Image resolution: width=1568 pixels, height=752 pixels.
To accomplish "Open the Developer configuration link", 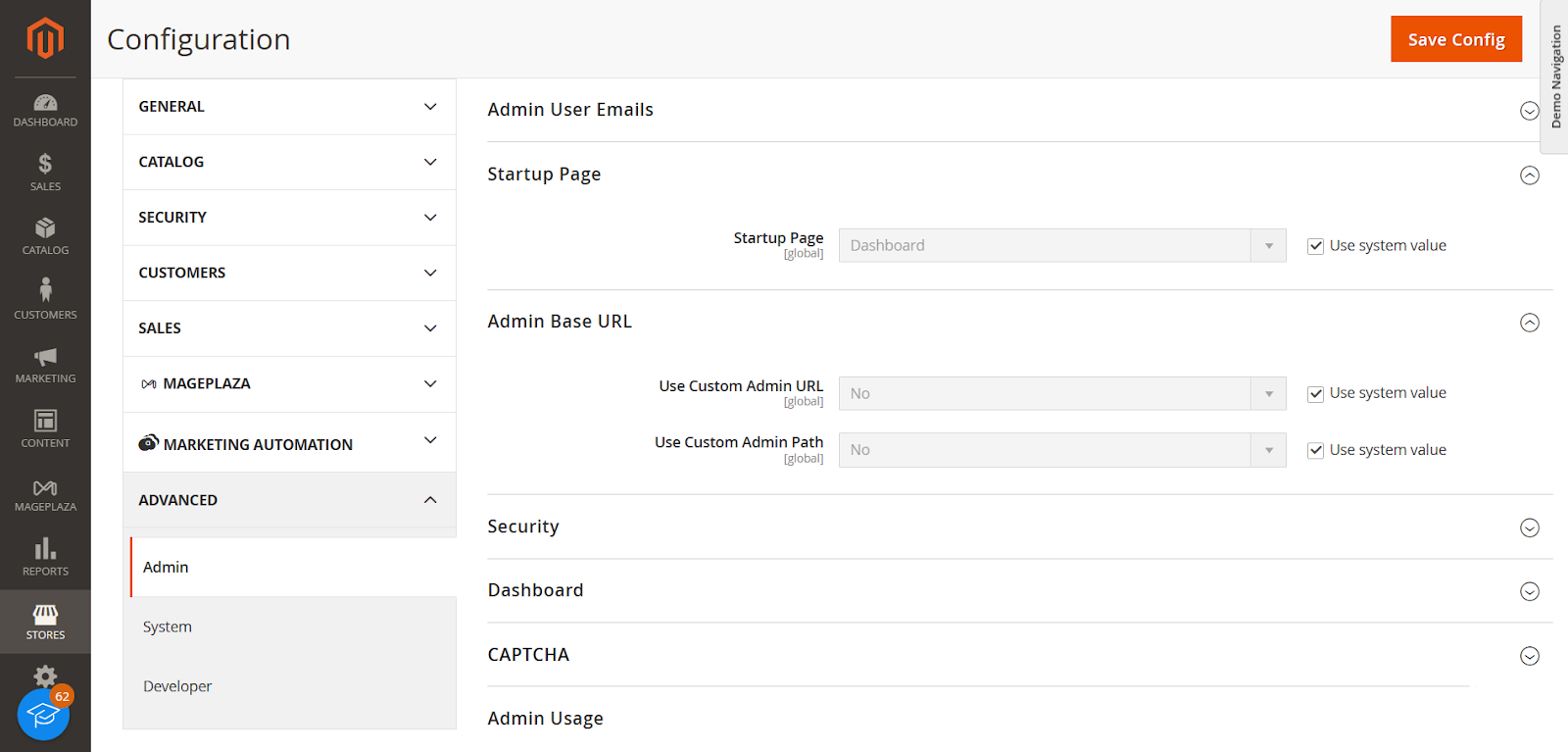I will 177,687.
